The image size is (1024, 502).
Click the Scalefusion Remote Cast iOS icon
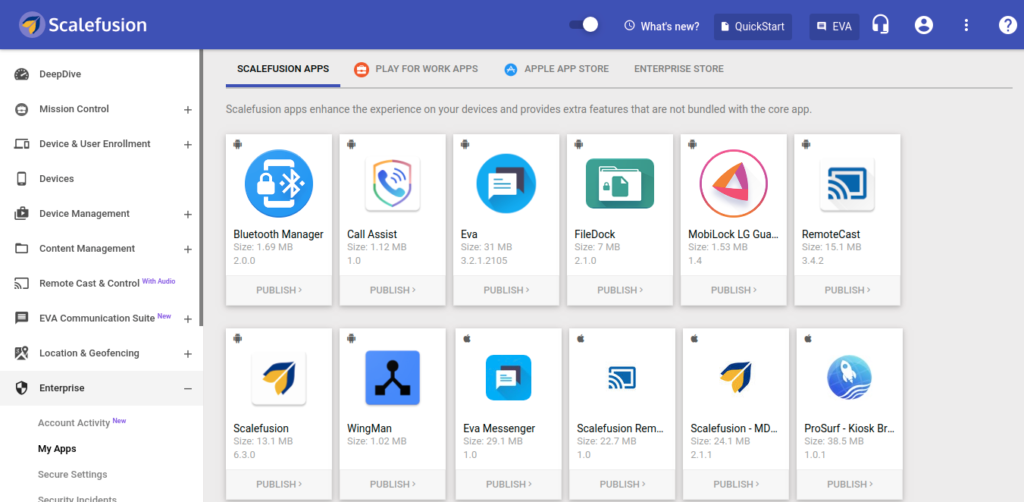(x=622, y=377)
